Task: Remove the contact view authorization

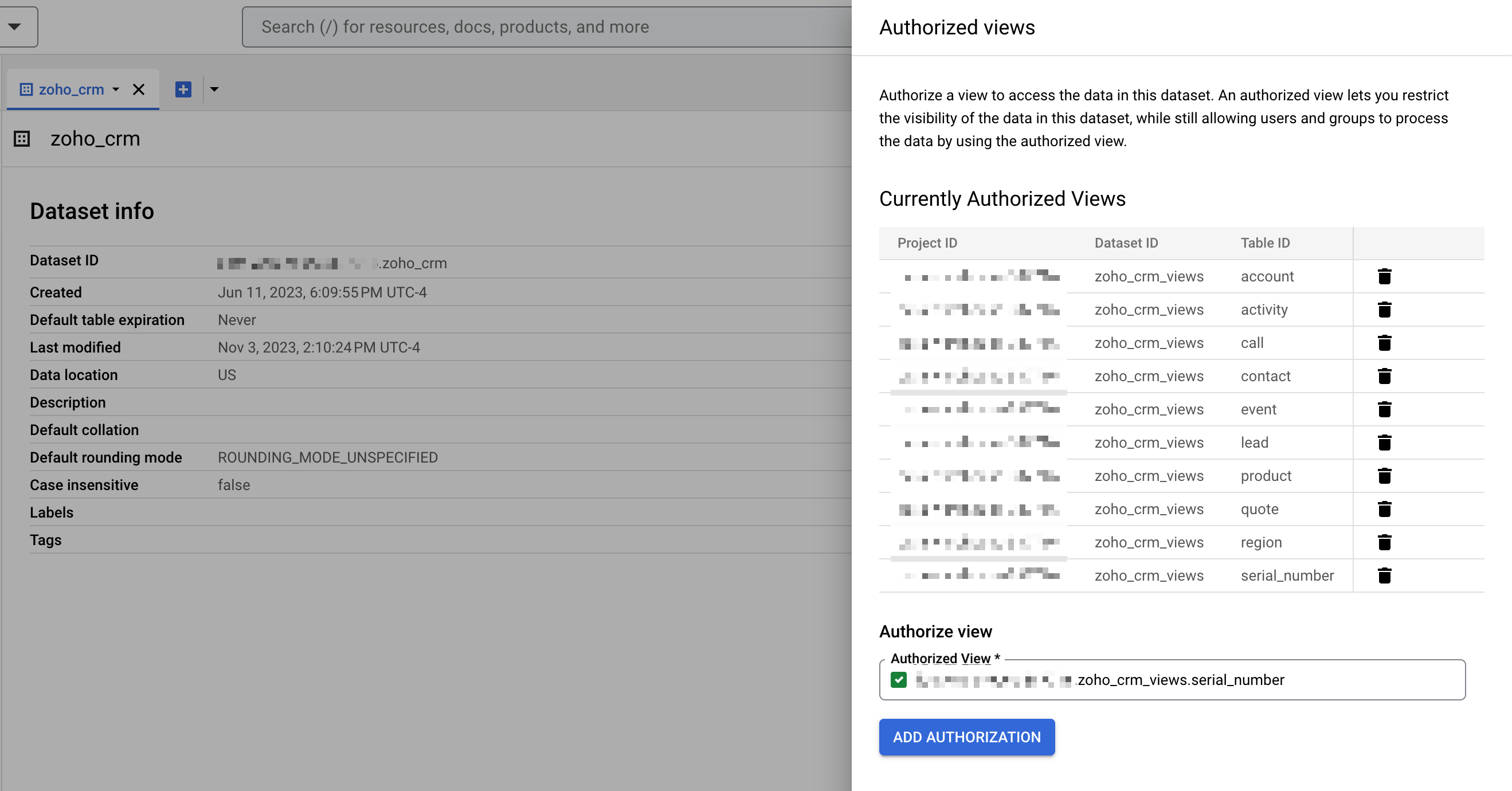Action: pos(1384,376)
